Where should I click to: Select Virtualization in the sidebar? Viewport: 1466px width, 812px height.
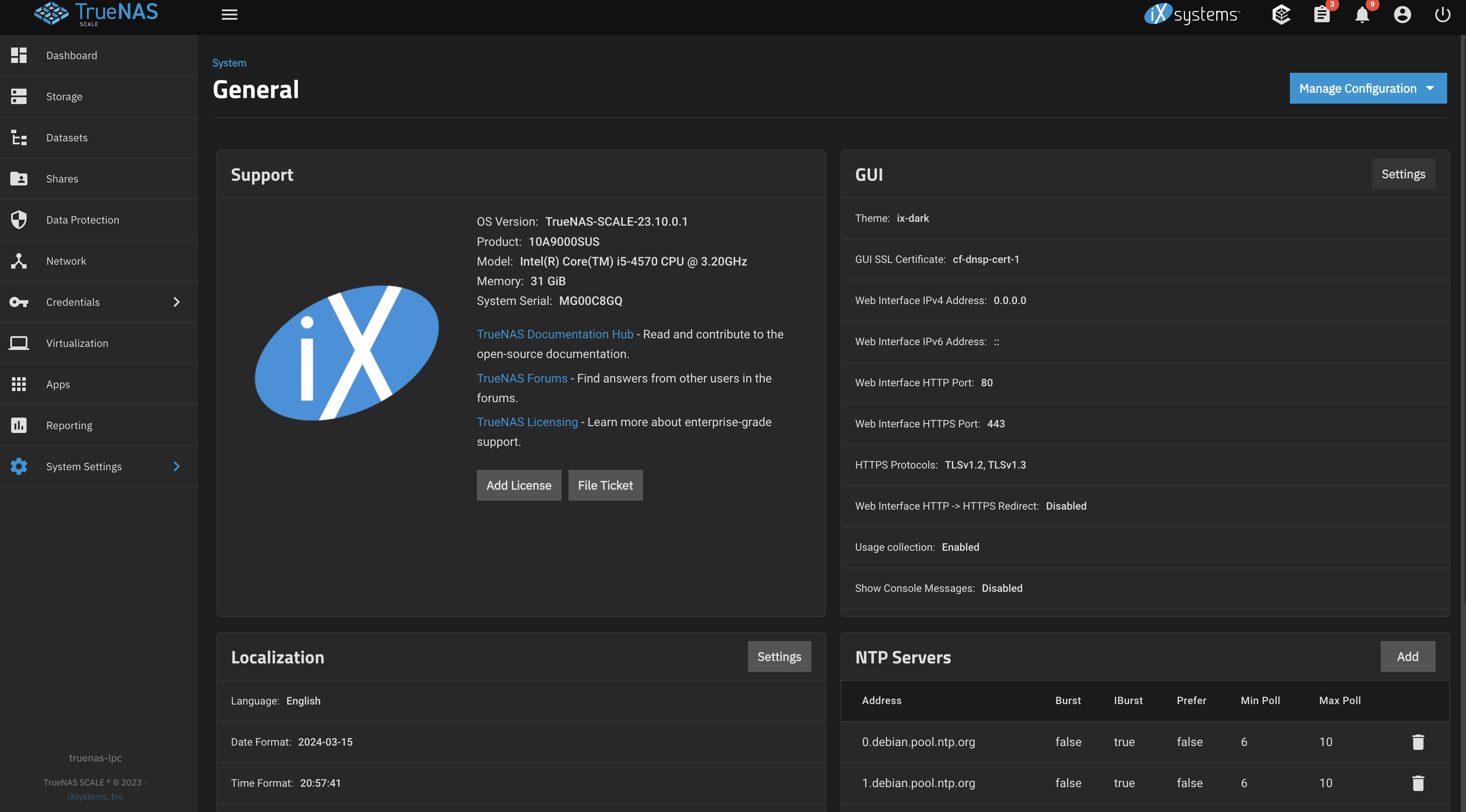(x=77, y=343)
